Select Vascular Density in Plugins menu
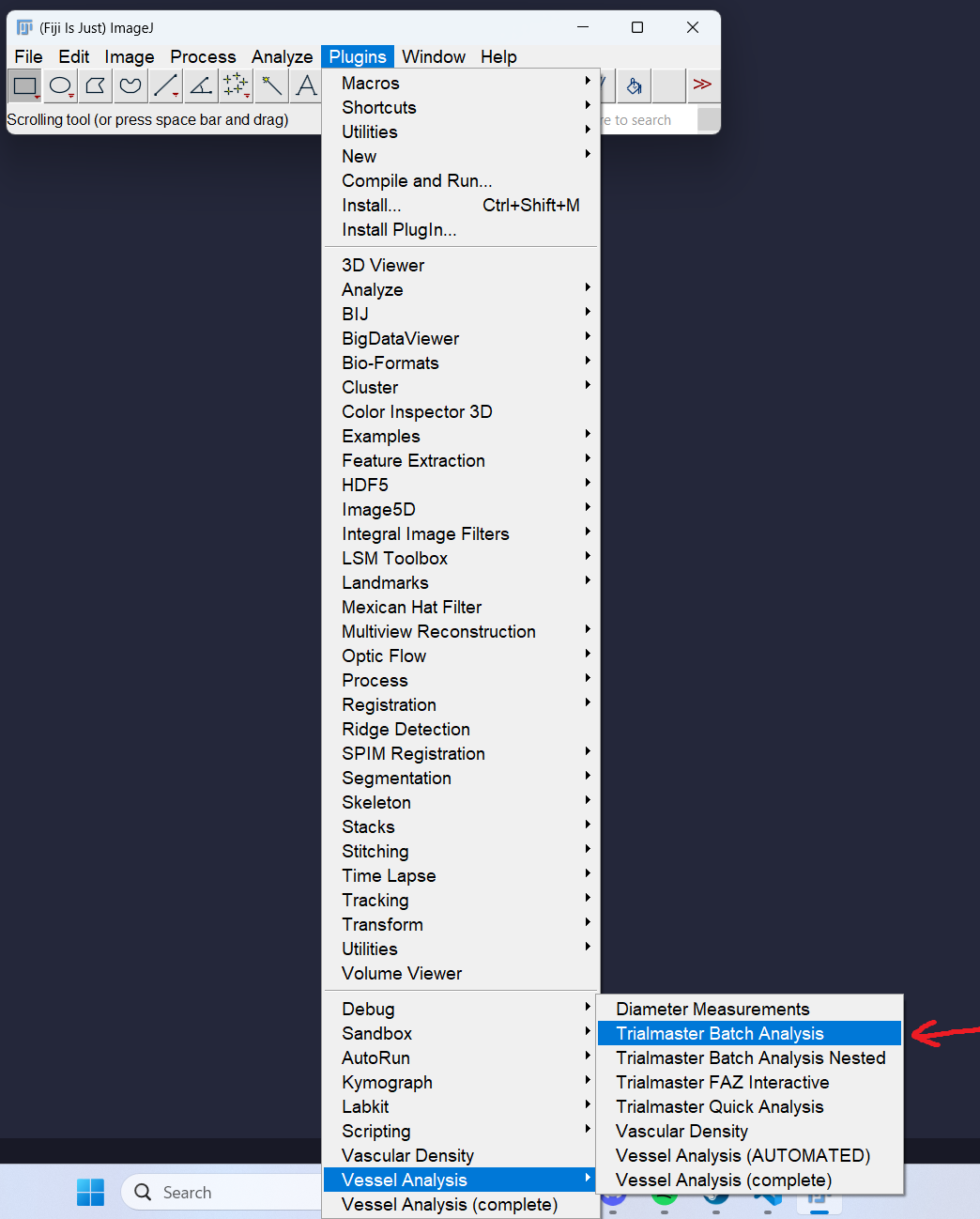The height and width of the screenshot is (1219, 980). coord(461,1155)
